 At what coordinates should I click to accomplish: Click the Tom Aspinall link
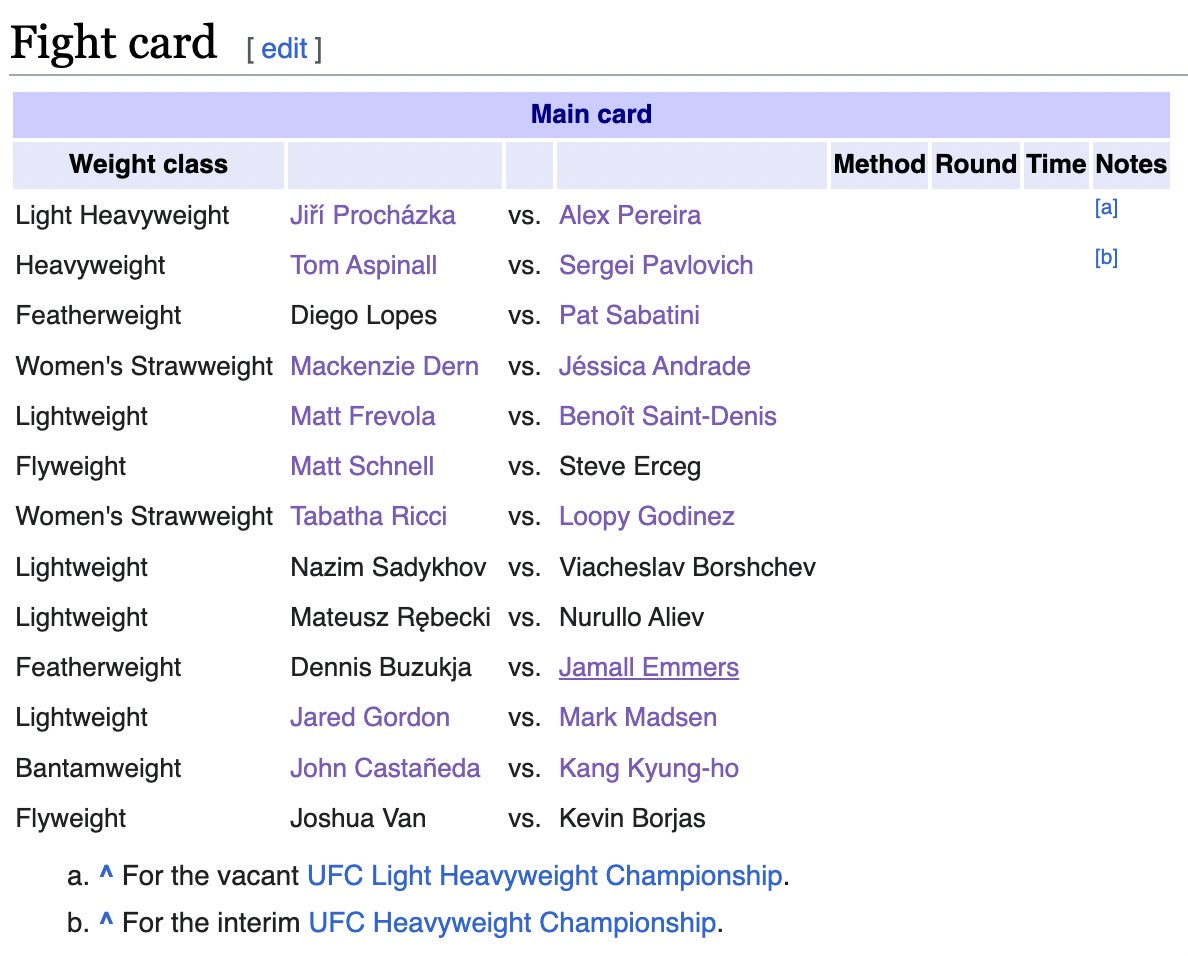(363, 265)
